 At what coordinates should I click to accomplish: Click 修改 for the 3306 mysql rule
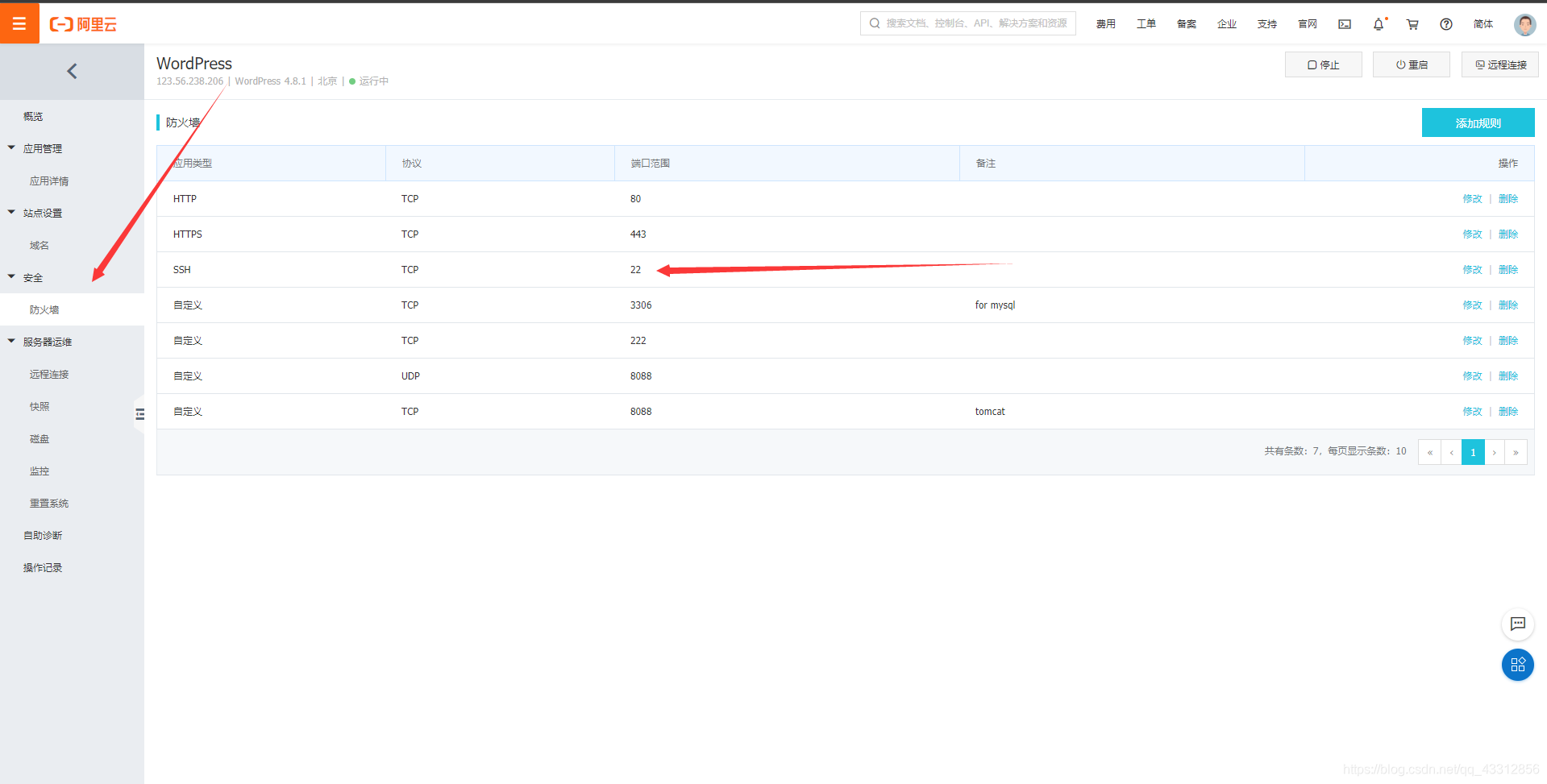click(x=1473, y=305)
